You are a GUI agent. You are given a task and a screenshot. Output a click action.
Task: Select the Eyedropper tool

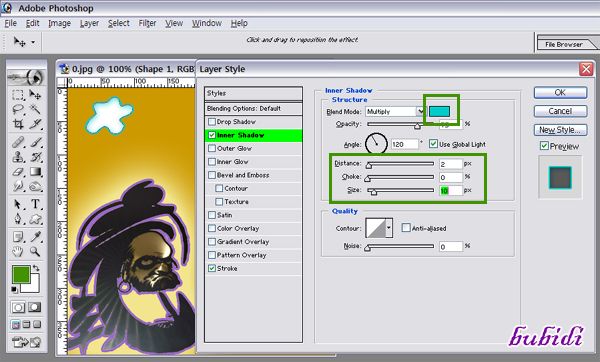pos(35,237)
